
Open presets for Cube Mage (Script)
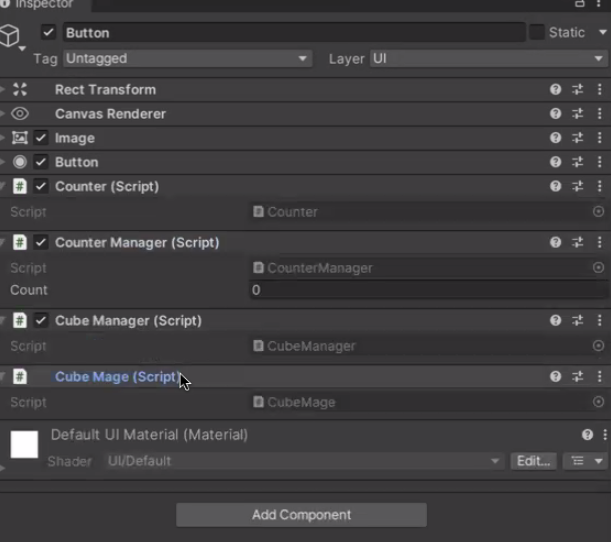point(577,376)
